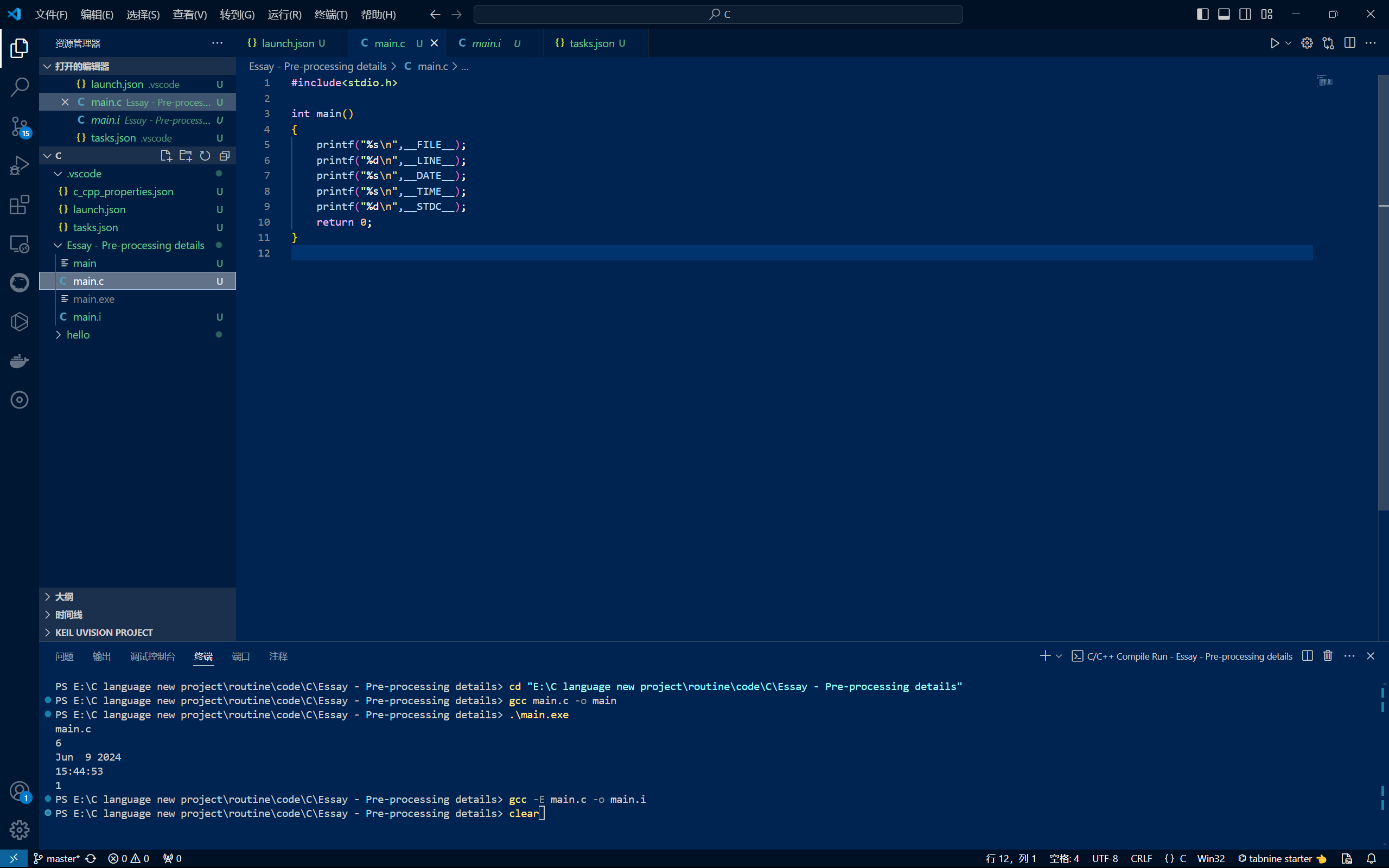This screenshot has height=868, width=1389.
Task: Toggle the primary side bar visibility
Action: point(1202,14)
